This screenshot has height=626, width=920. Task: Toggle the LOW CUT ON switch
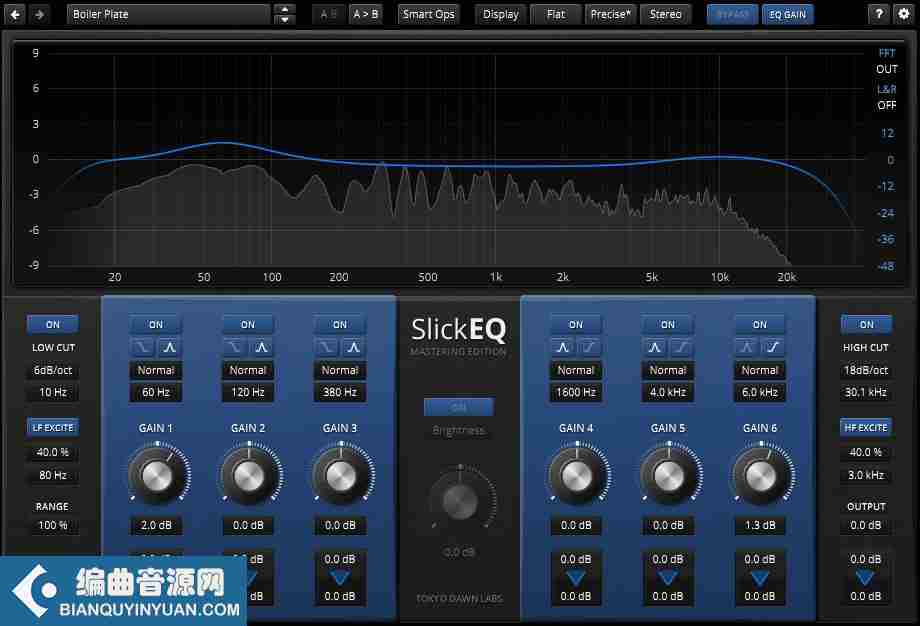(x=53, y=324)
